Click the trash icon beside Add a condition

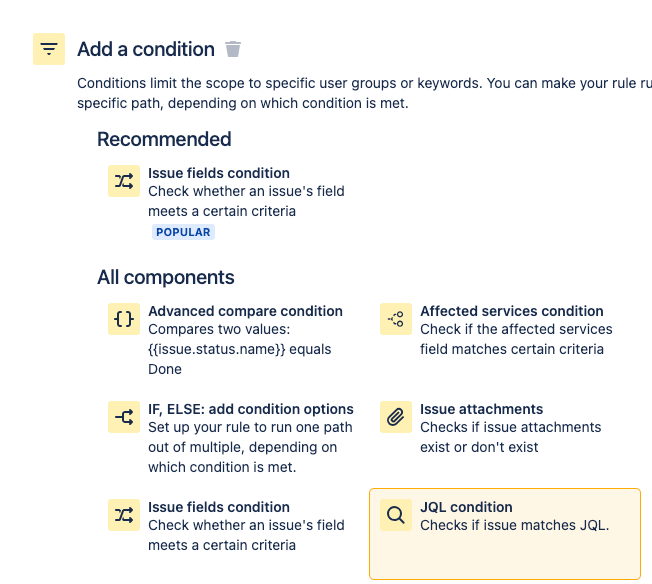tap(233, 49)
